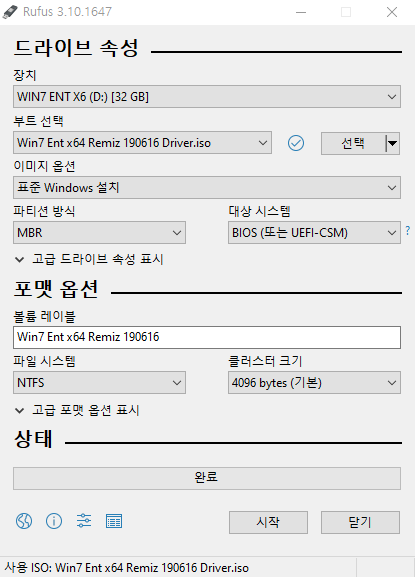The image size is (415, 577).
Task: Open the settings sliders icon
Action: click(x=84, y=521)
